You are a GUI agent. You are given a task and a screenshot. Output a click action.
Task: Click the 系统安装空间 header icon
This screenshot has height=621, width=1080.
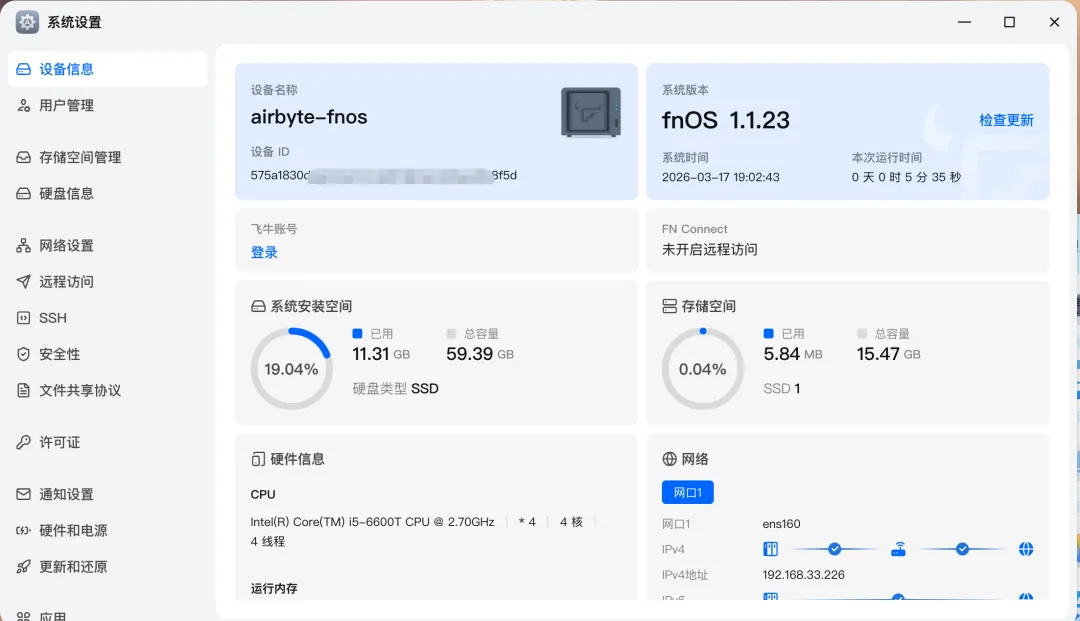tap(258, 306)
